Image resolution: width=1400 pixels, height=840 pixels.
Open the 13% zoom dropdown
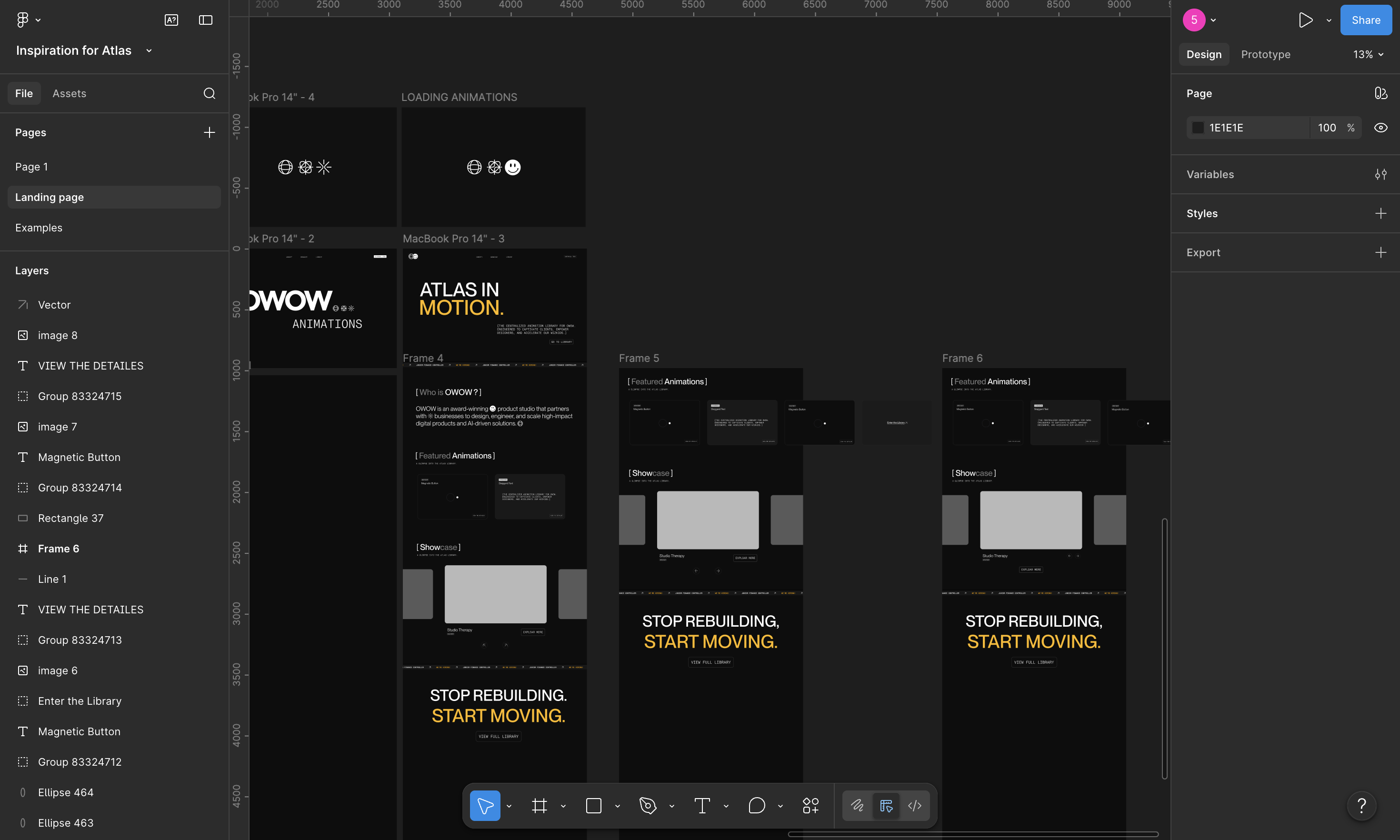[x=1368, y=55]
